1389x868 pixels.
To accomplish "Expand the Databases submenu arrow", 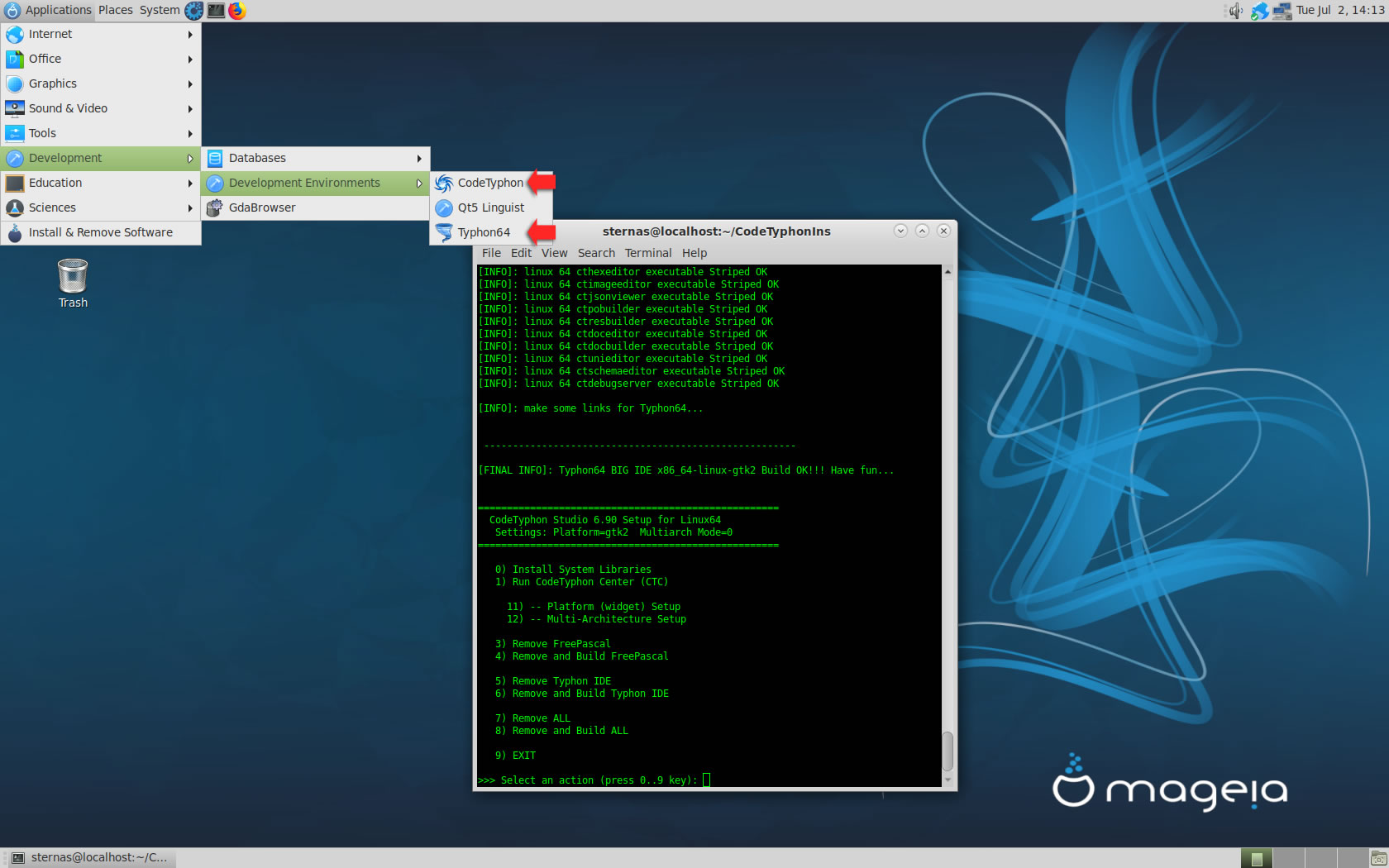I will [419, 158].
